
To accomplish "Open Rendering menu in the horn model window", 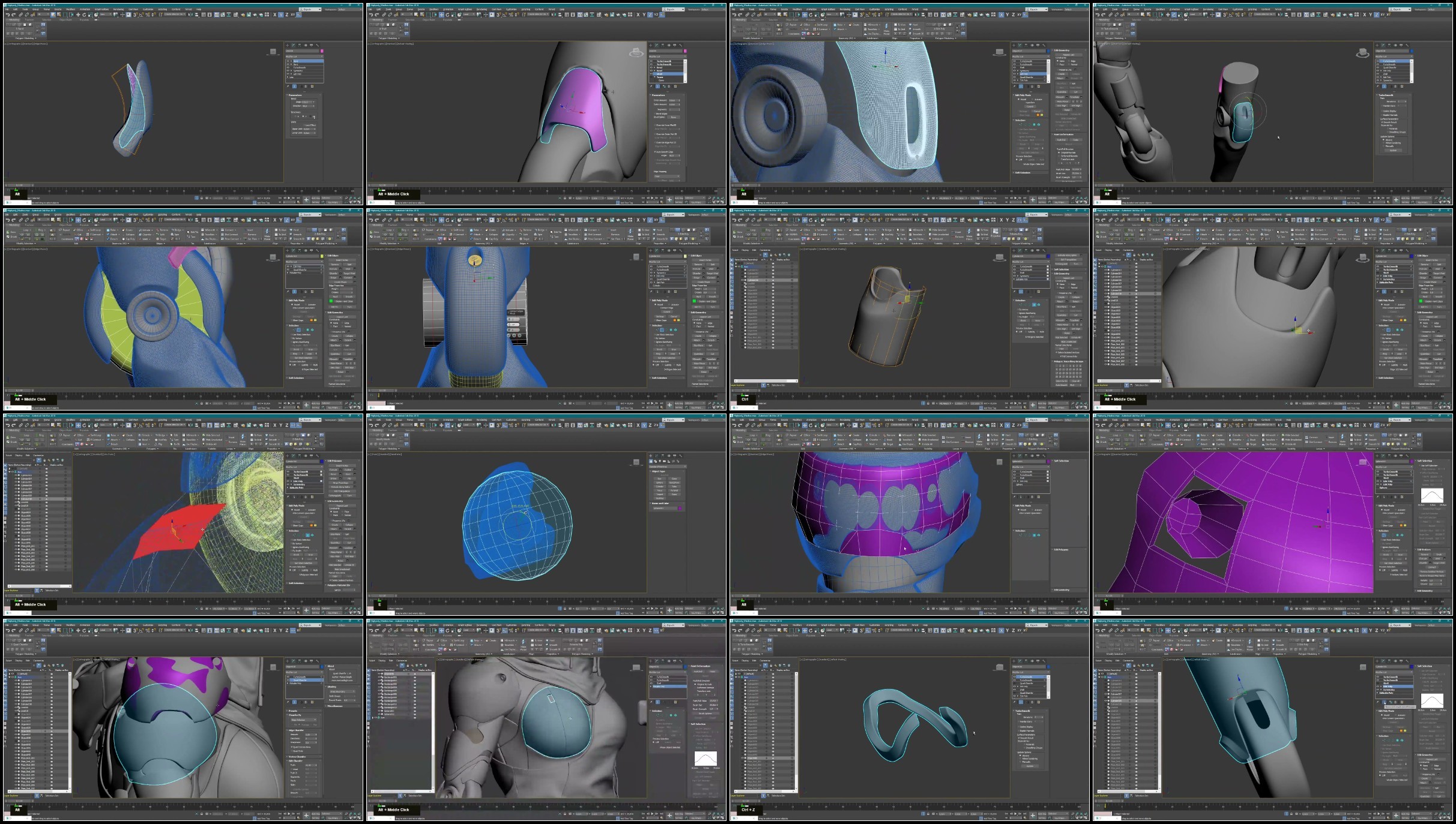I will [118, 9].
